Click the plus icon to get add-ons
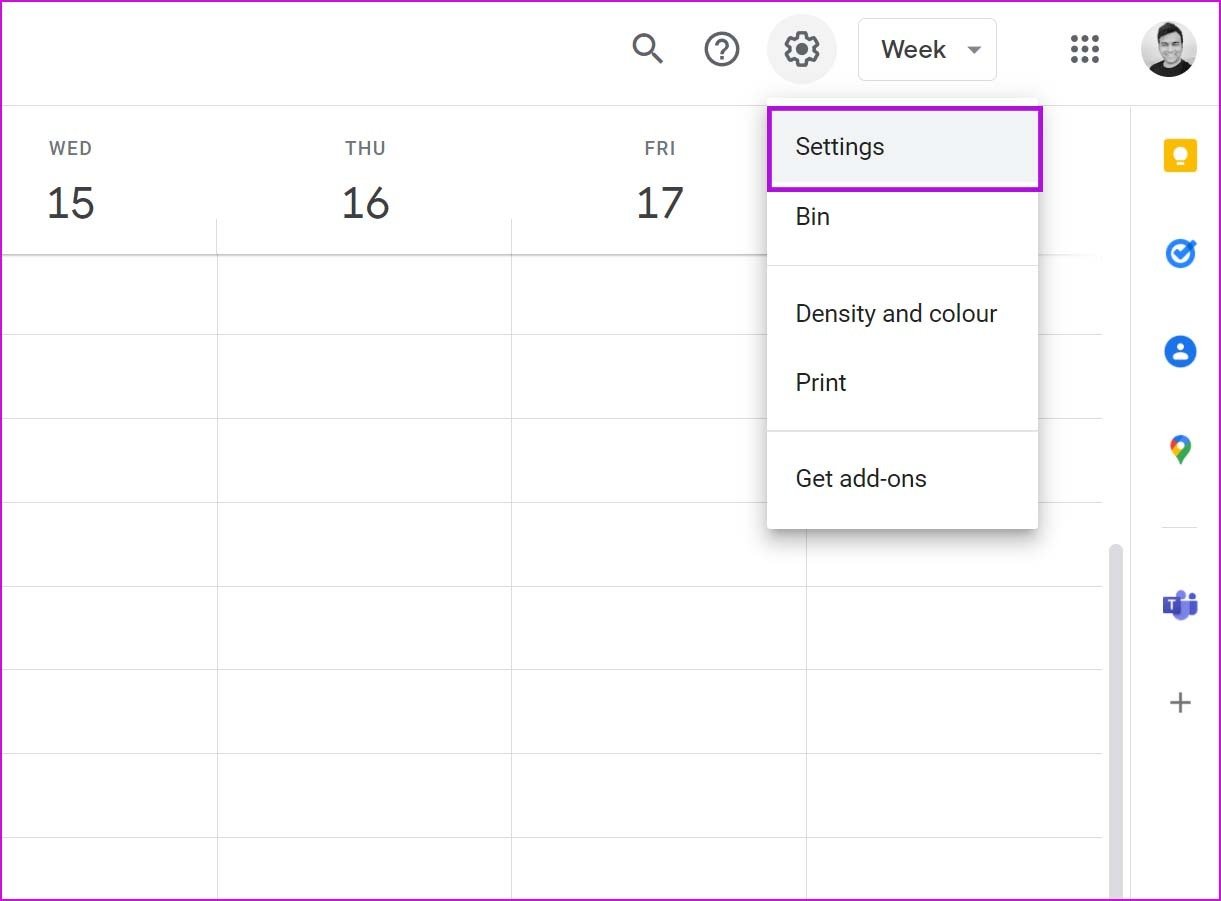The width and height of the screenshot is (1221, 901). 1181,702
